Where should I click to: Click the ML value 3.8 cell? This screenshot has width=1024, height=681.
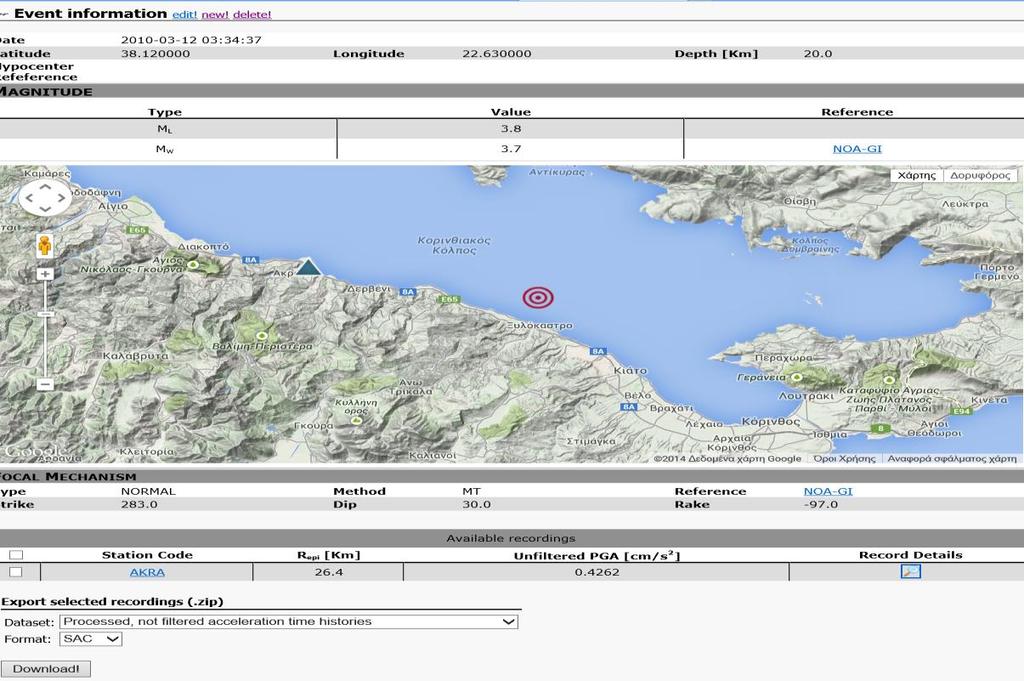(511, 129)
